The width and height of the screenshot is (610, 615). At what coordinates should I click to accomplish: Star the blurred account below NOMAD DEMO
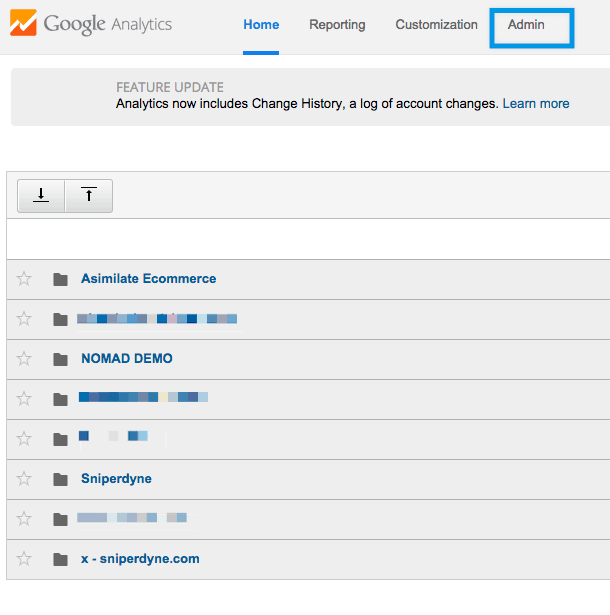tap(24, 398)
